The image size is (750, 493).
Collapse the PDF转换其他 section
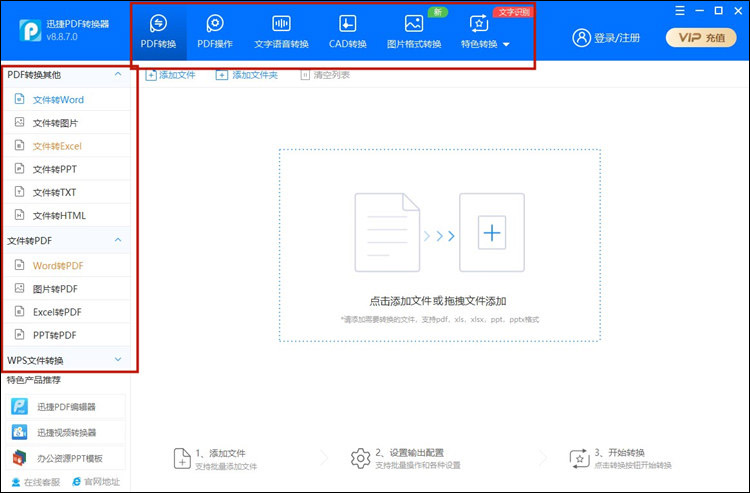click(x=118, y=74)
